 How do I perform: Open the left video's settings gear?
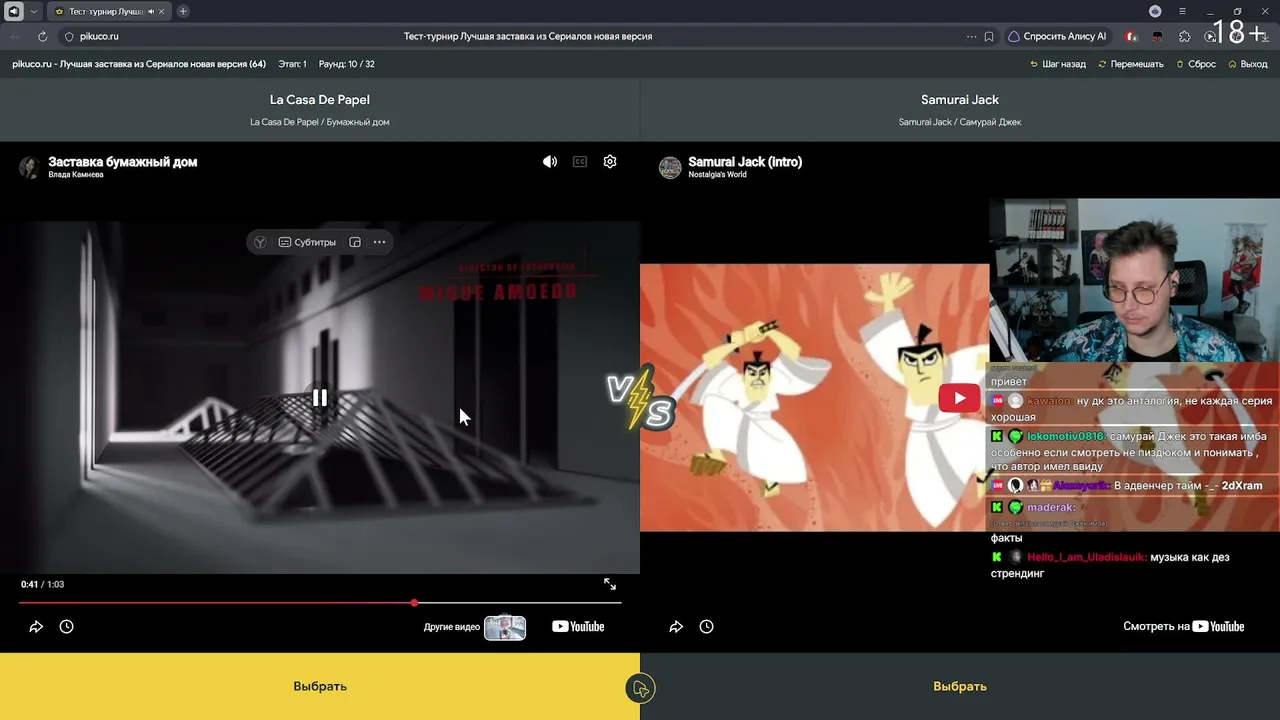pyautogui.click(x=610, y=162)
